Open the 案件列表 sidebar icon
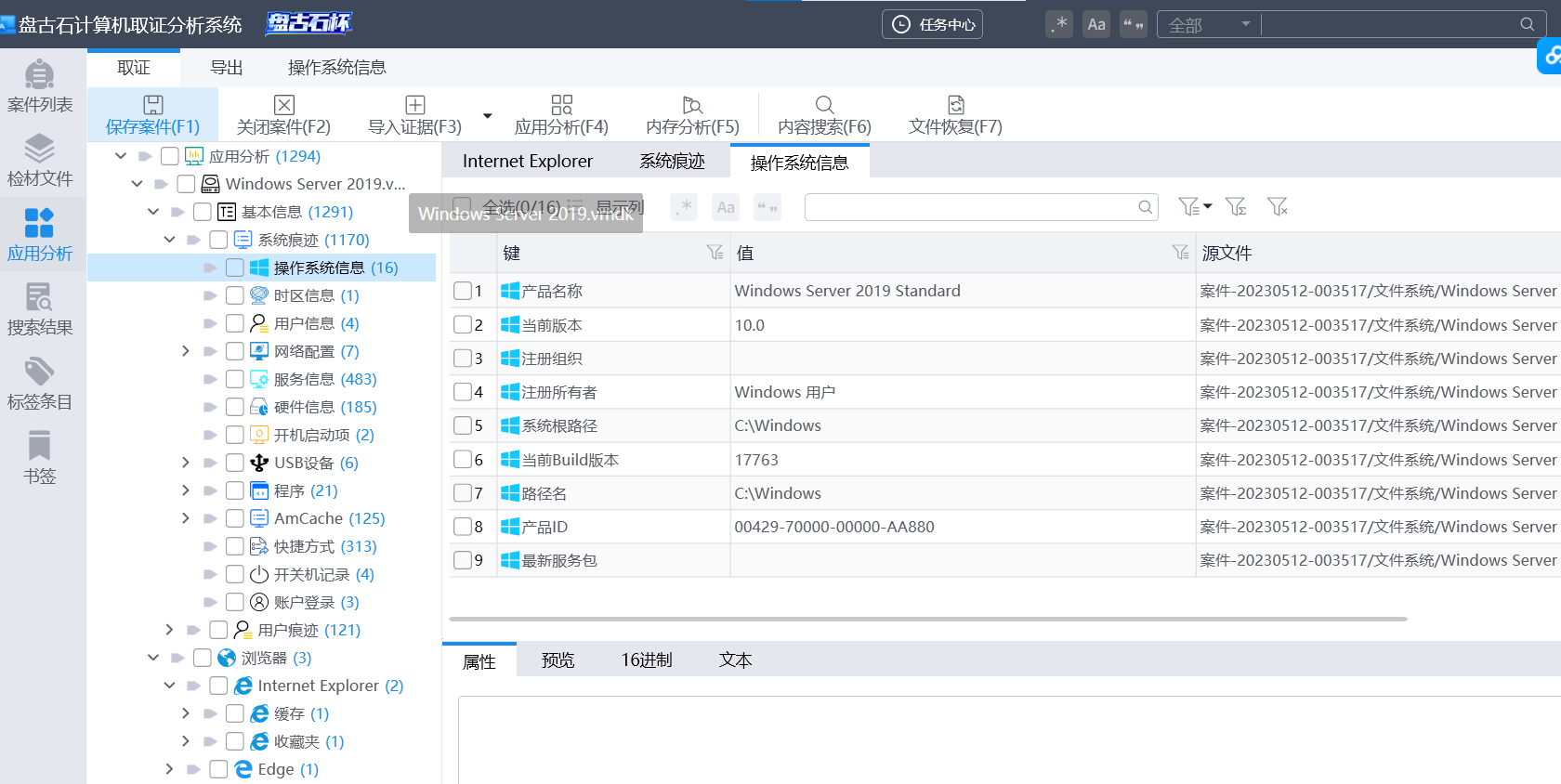This screenshot has width=1561, height=784. (x=39, y=85)
